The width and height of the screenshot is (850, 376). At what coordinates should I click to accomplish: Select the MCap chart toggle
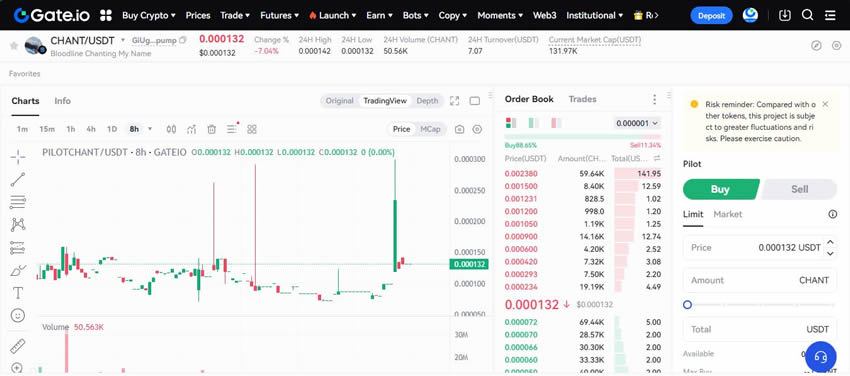(x=430, y=129)
